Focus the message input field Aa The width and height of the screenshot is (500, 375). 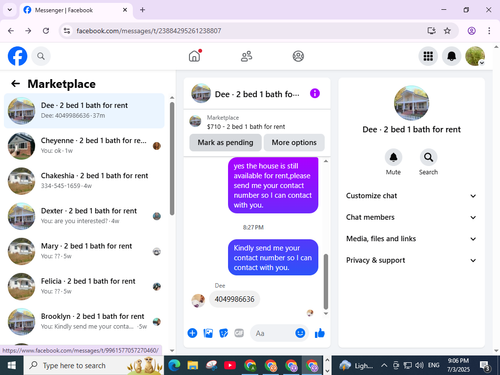(x=273, y=333)
